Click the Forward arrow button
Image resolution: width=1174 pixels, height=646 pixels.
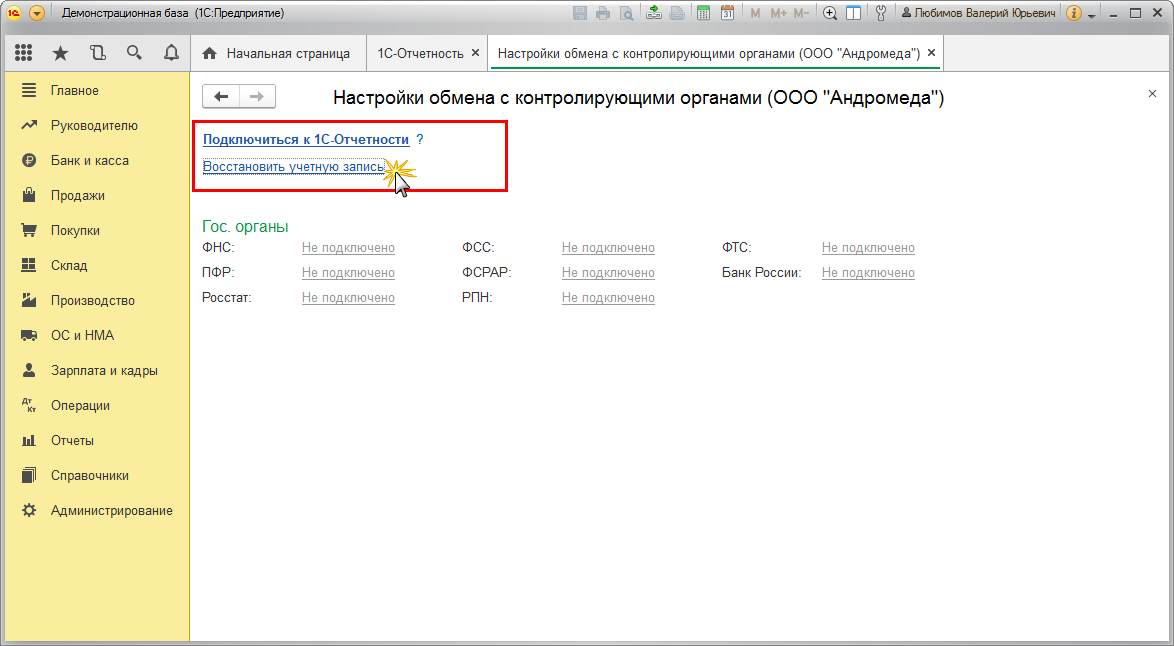pos(257,97)
